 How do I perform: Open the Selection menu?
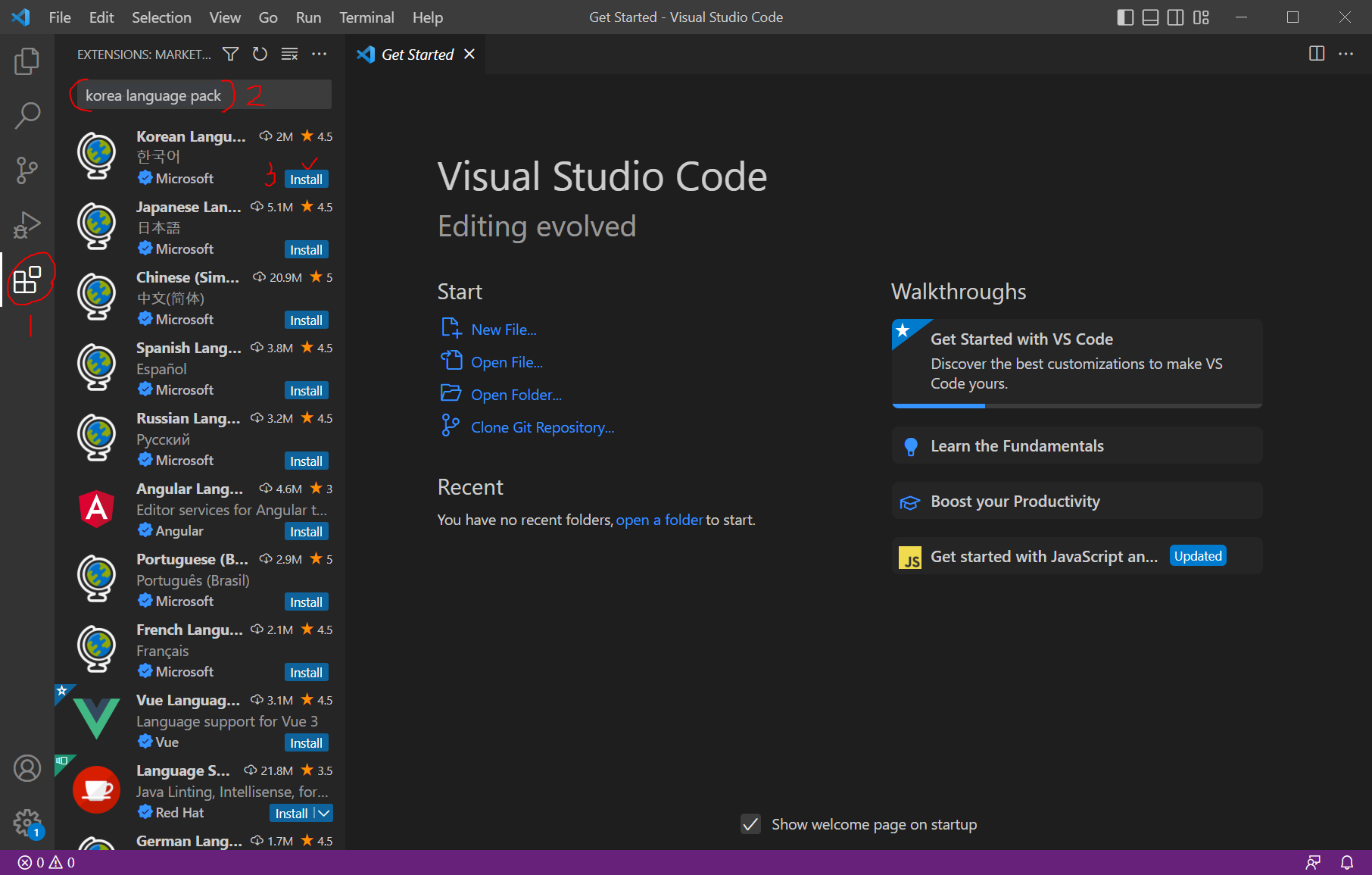pos(161,17)
